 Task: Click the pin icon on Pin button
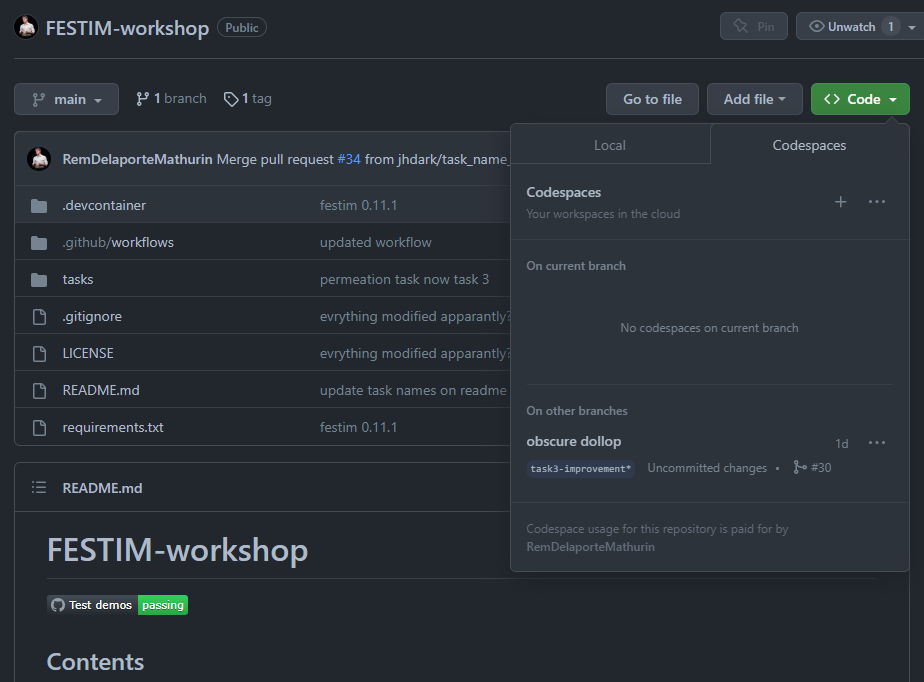[740, 26]
